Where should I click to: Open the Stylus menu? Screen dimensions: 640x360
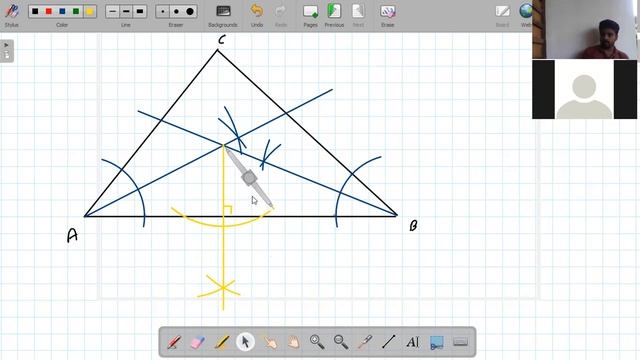(x=11, y=15)
